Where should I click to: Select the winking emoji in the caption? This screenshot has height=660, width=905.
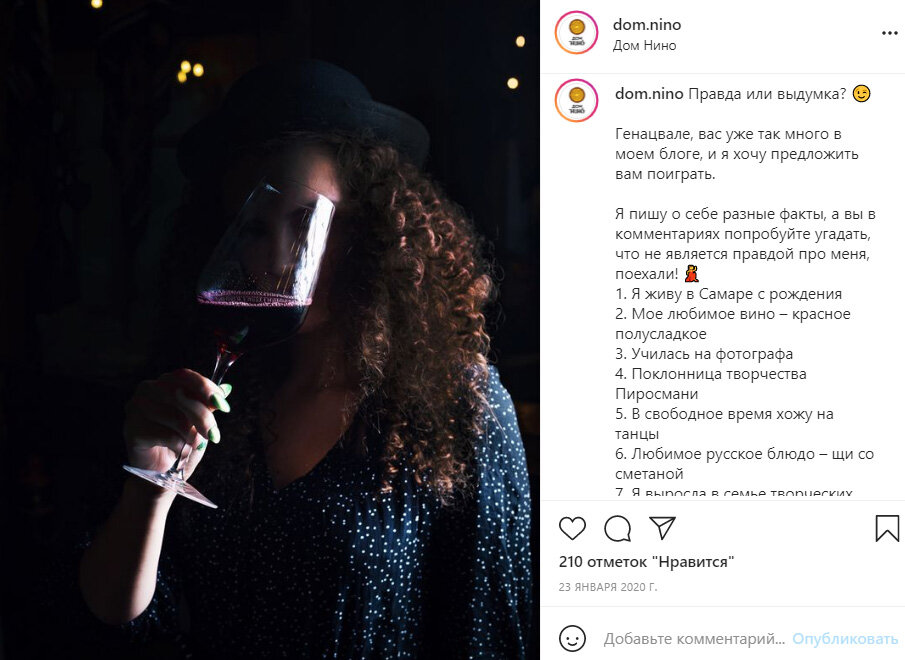(861, 93)
